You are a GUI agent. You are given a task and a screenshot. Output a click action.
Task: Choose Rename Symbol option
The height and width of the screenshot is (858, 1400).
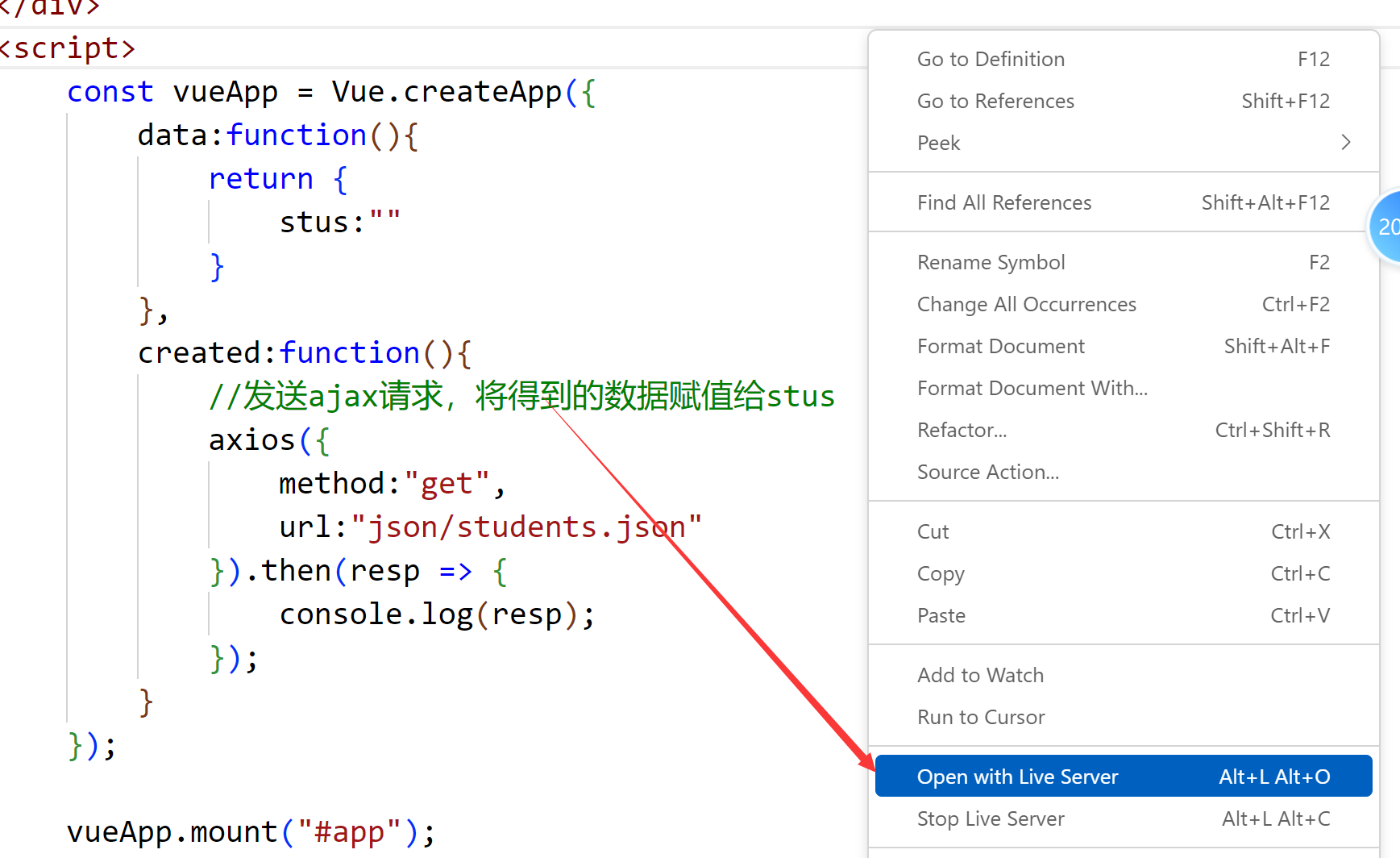pos(1124,262)
